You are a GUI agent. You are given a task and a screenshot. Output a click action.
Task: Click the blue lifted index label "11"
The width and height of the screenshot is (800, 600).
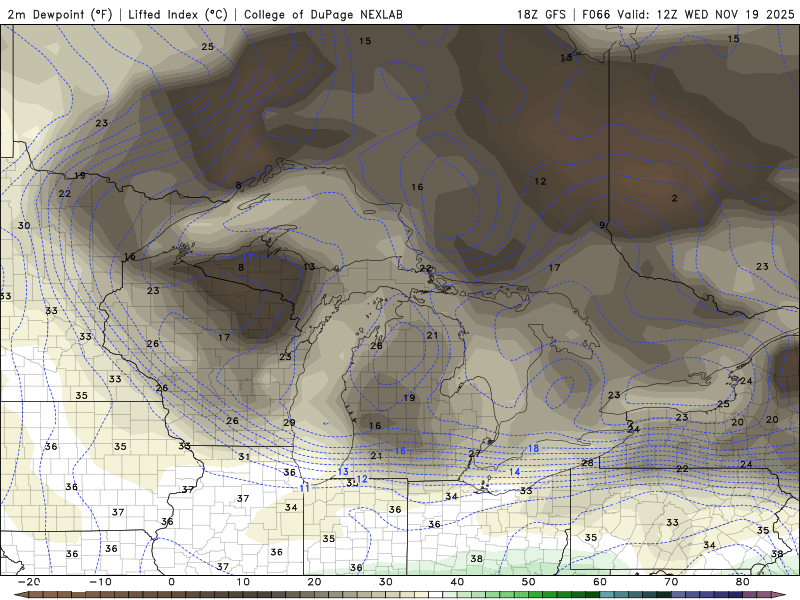(x=305, y=488)
